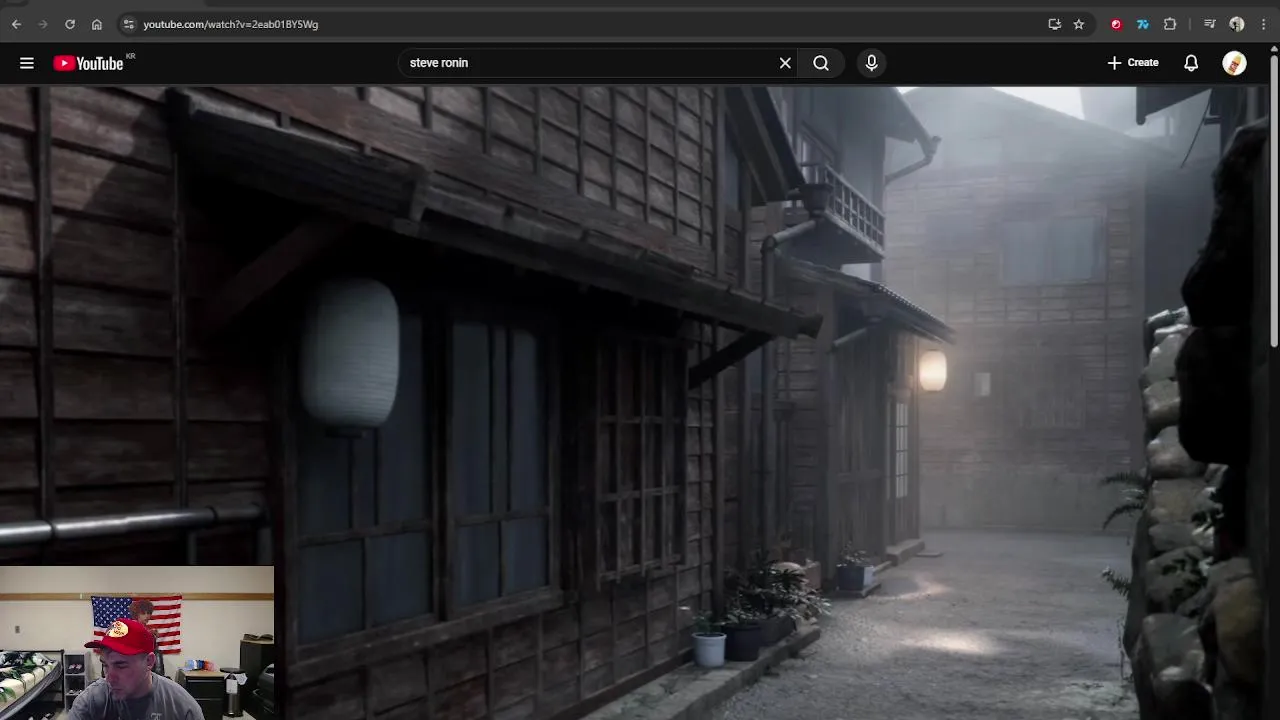Go back with the browser back arrow
Image resolution: width=1280 pixels, height=720 pixels.
[16, 24]
